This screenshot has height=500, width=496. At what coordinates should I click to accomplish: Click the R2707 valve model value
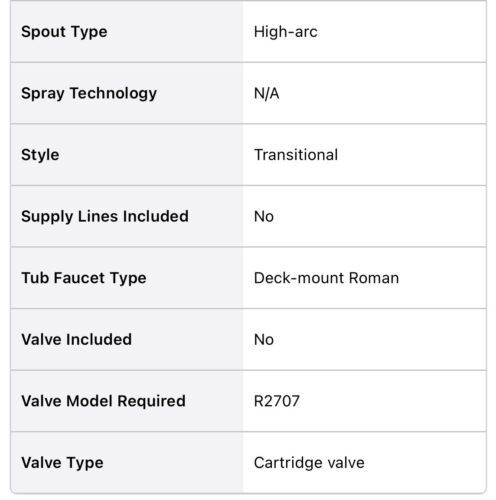tap(277, 401)
